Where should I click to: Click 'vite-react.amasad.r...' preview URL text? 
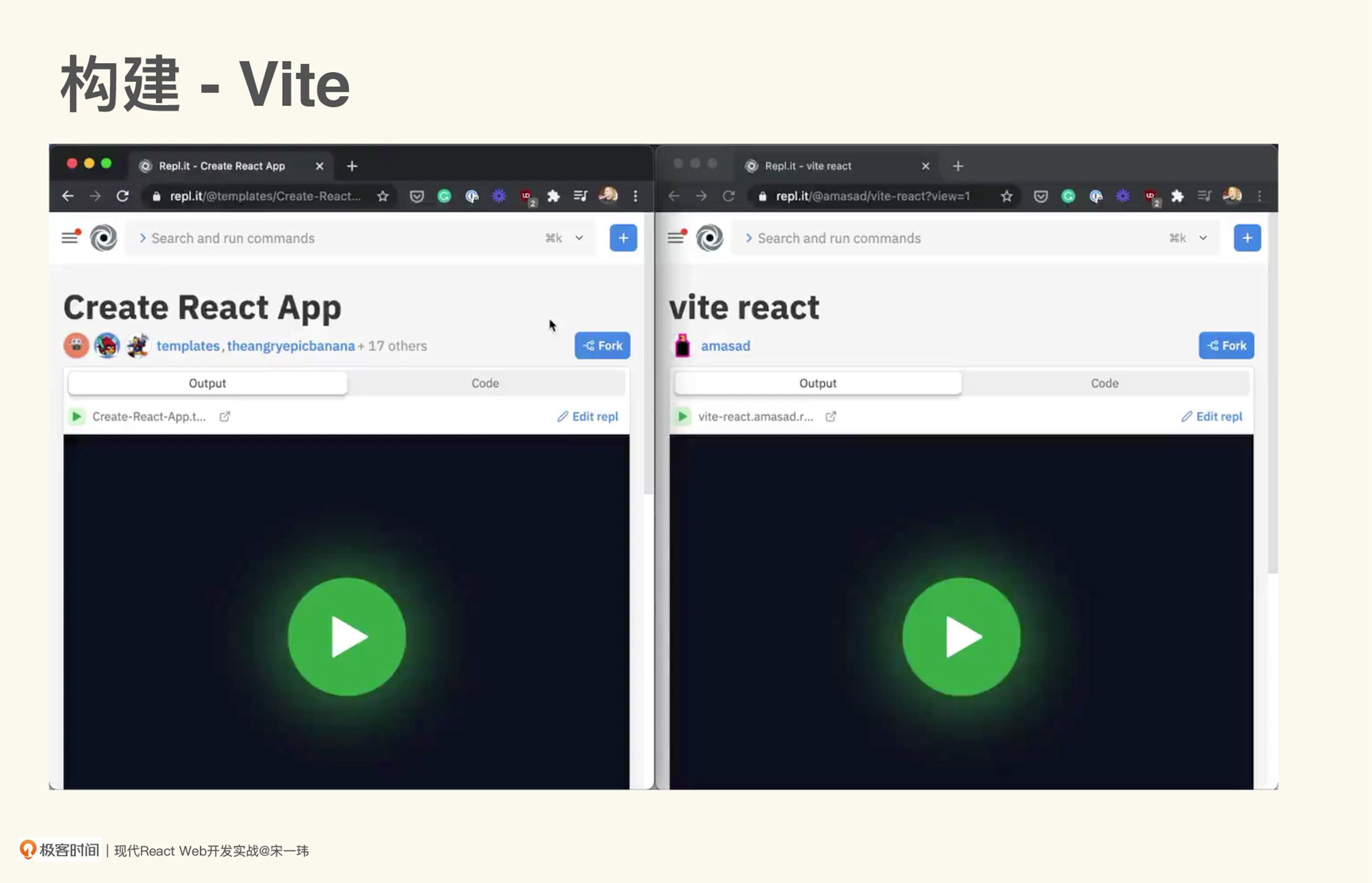[x=756, y=416]
